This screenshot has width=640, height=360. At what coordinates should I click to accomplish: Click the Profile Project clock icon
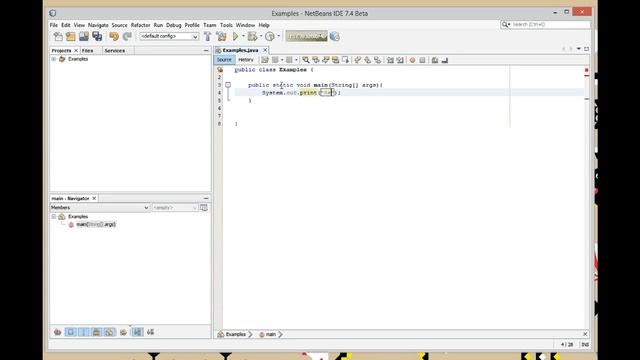point(269,36)
